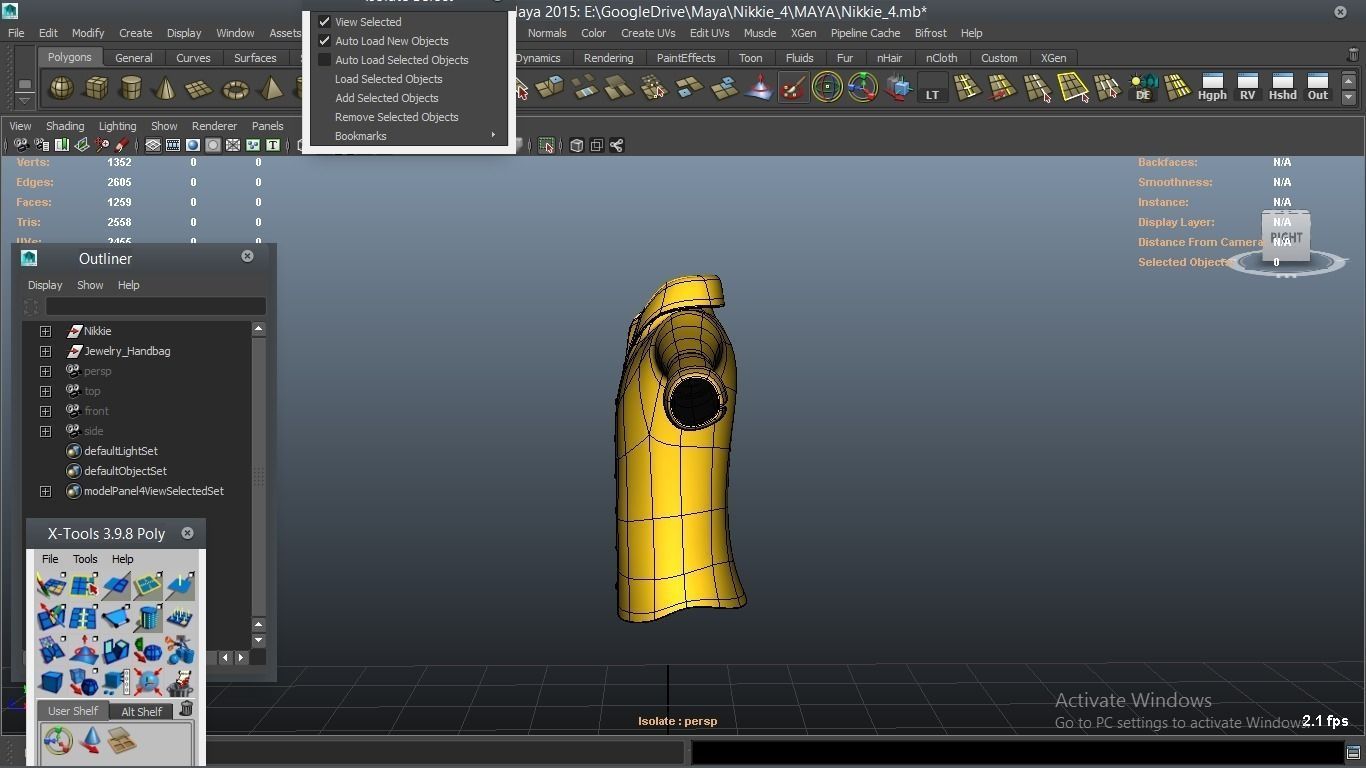Create a polygon cylinder from the shelf
1366x768 pixels.
[131, 88]
